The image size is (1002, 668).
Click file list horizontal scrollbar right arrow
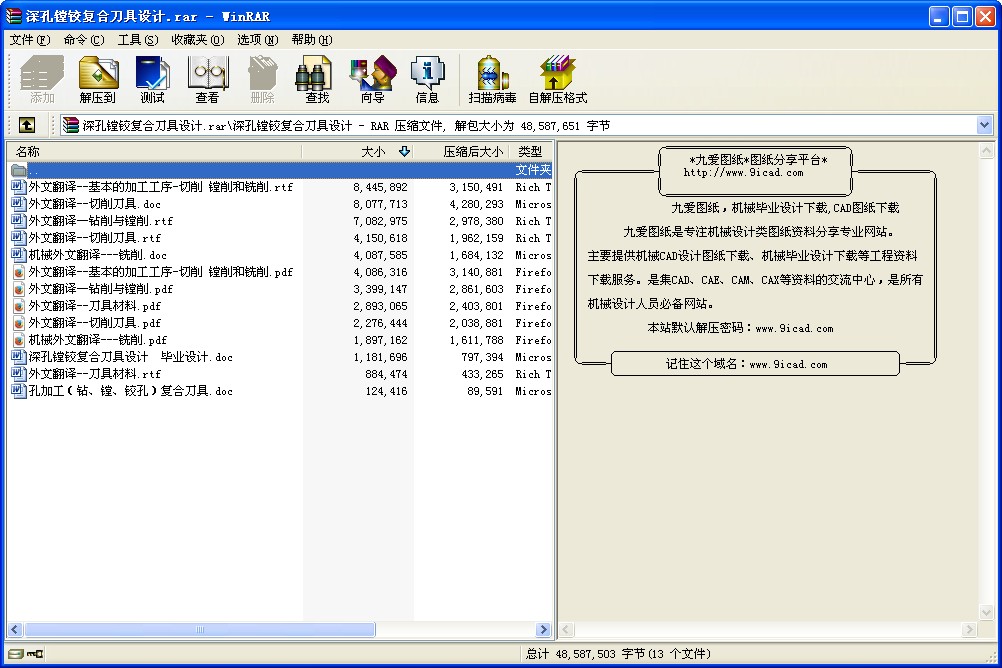pyautogui.click(x=544, y=630)
